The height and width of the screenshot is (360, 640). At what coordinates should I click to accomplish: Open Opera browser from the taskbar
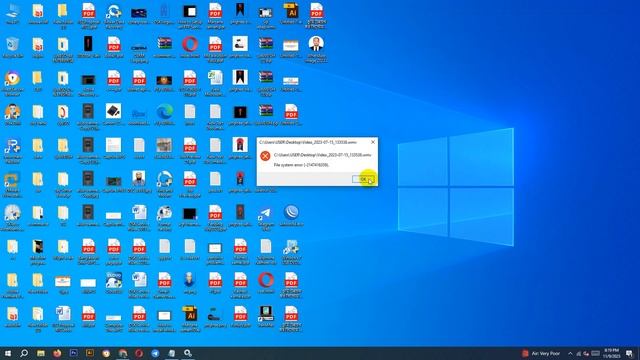(139, 353)
